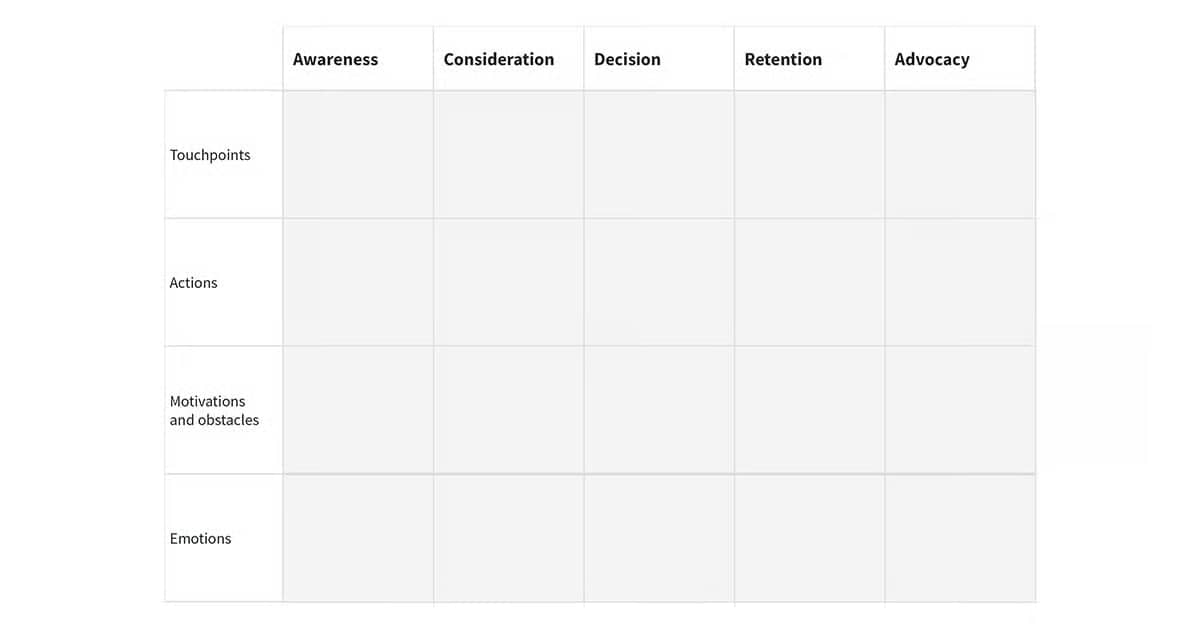Select the Consideration column header

tap(499, 59)
